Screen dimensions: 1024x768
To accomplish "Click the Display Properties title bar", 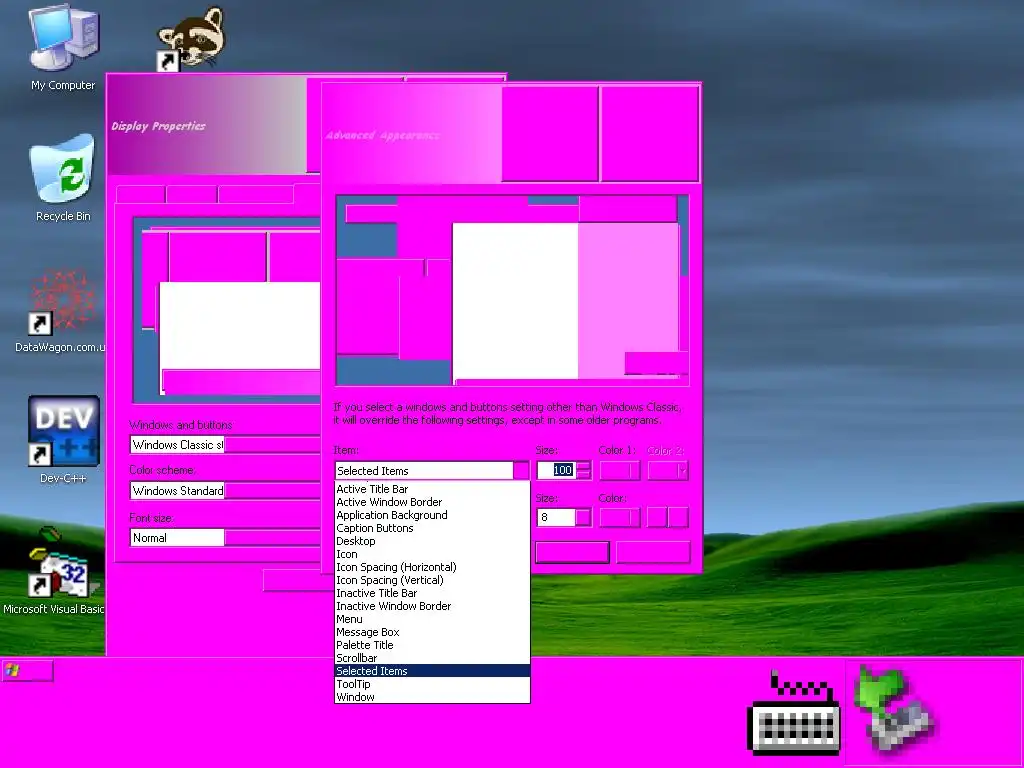I will (x=207, y=126).
